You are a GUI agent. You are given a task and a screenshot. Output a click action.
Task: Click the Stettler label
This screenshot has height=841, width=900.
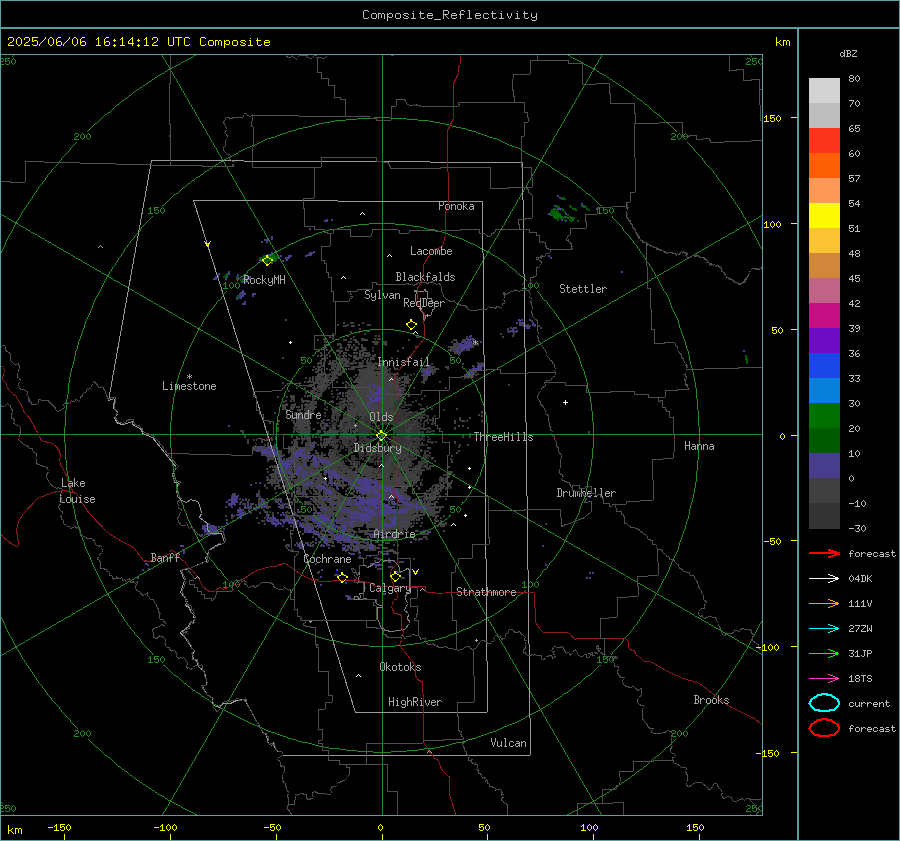[x=583, y=289]
